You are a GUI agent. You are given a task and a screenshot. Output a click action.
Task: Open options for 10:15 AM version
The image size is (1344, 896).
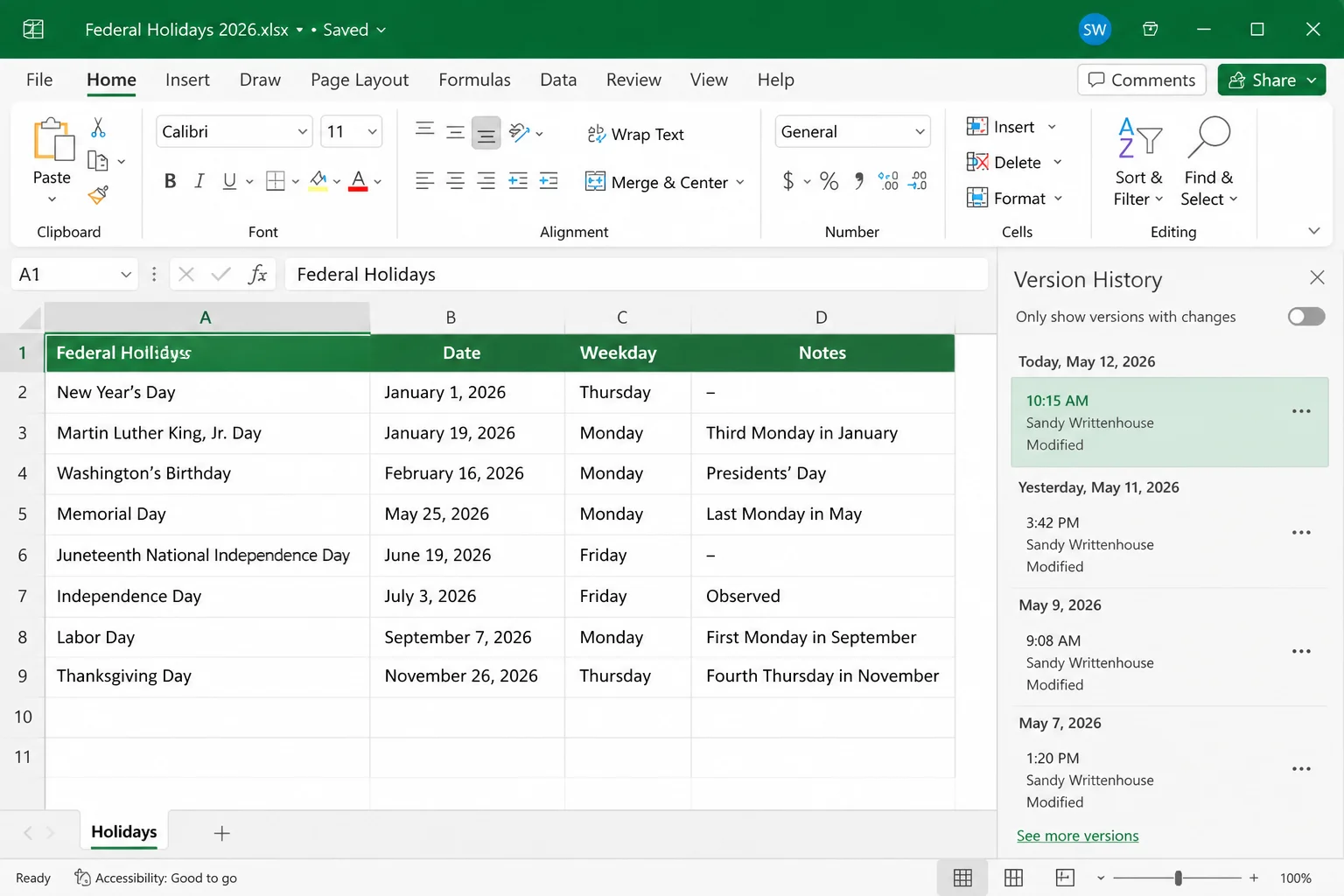coord(1301,411)
